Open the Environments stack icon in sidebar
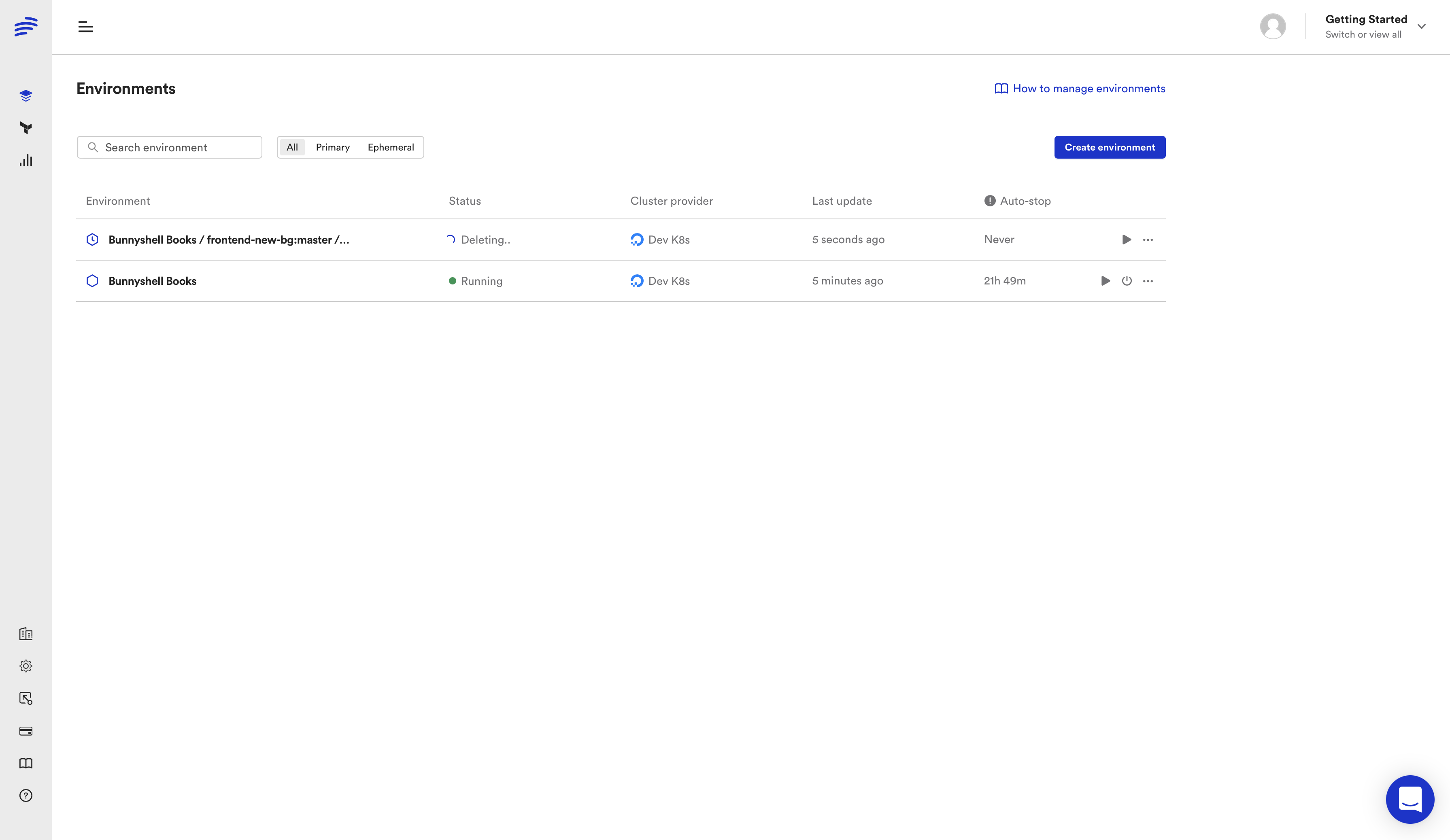The height and width of the screenshot is (840, 1450). (26, 95)
